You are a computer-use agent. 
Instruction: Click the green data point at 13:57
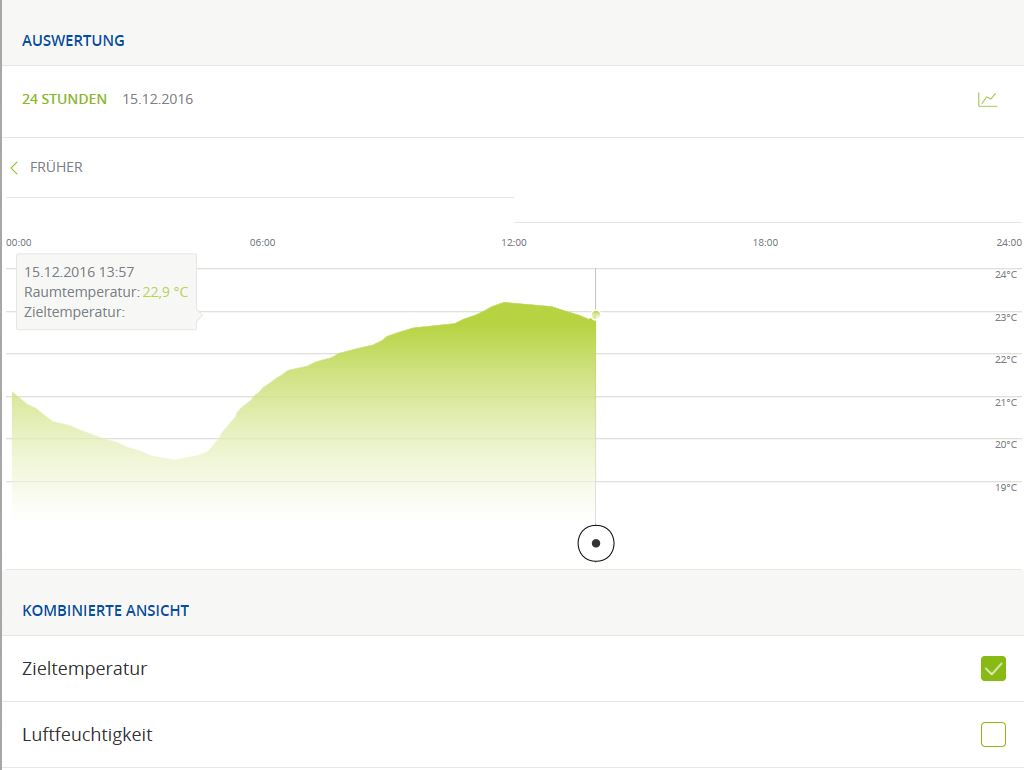[596, 315]
